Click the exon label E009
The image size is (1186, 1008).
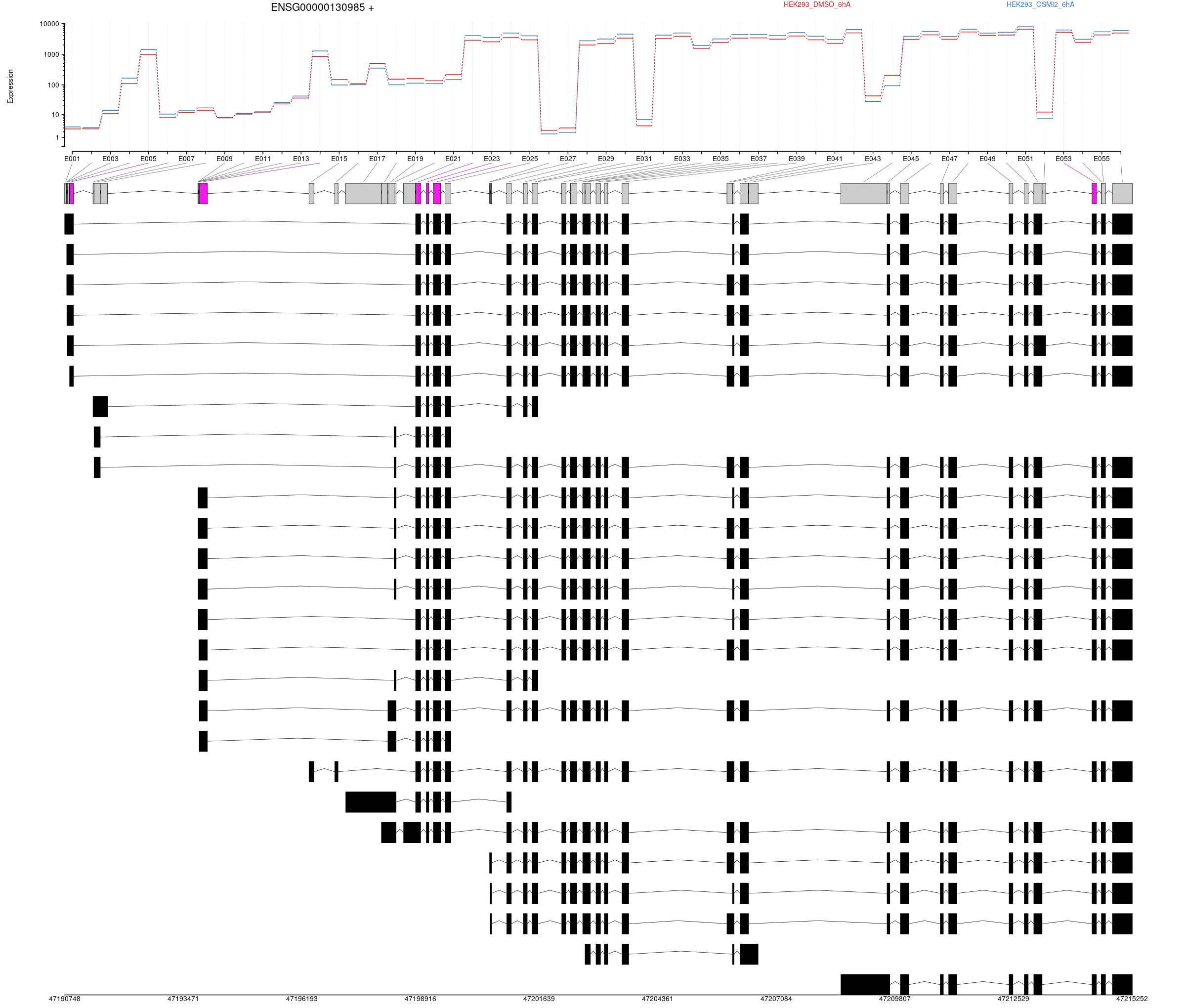point(225,159)
